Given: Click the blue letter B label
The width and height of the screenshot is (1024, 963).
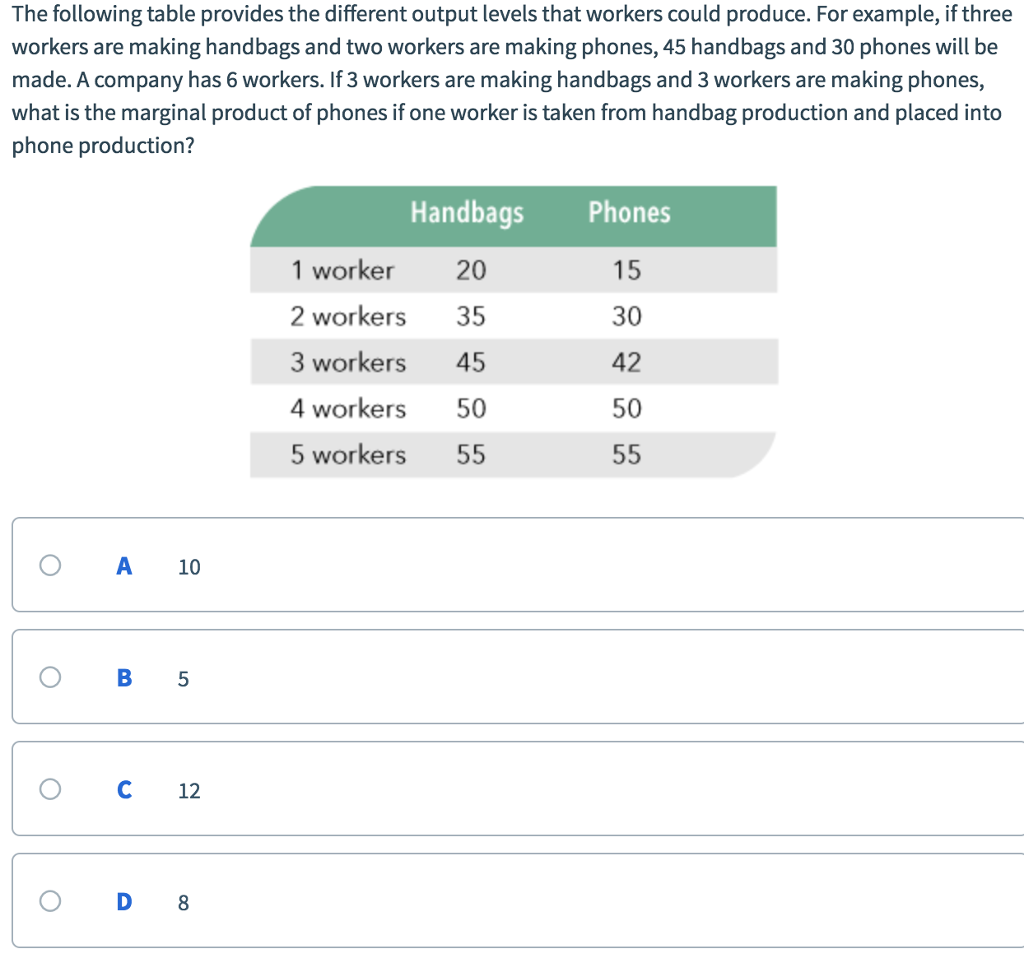Looking at the screenshot, I should pyautogui.click(x=123, y=678).
